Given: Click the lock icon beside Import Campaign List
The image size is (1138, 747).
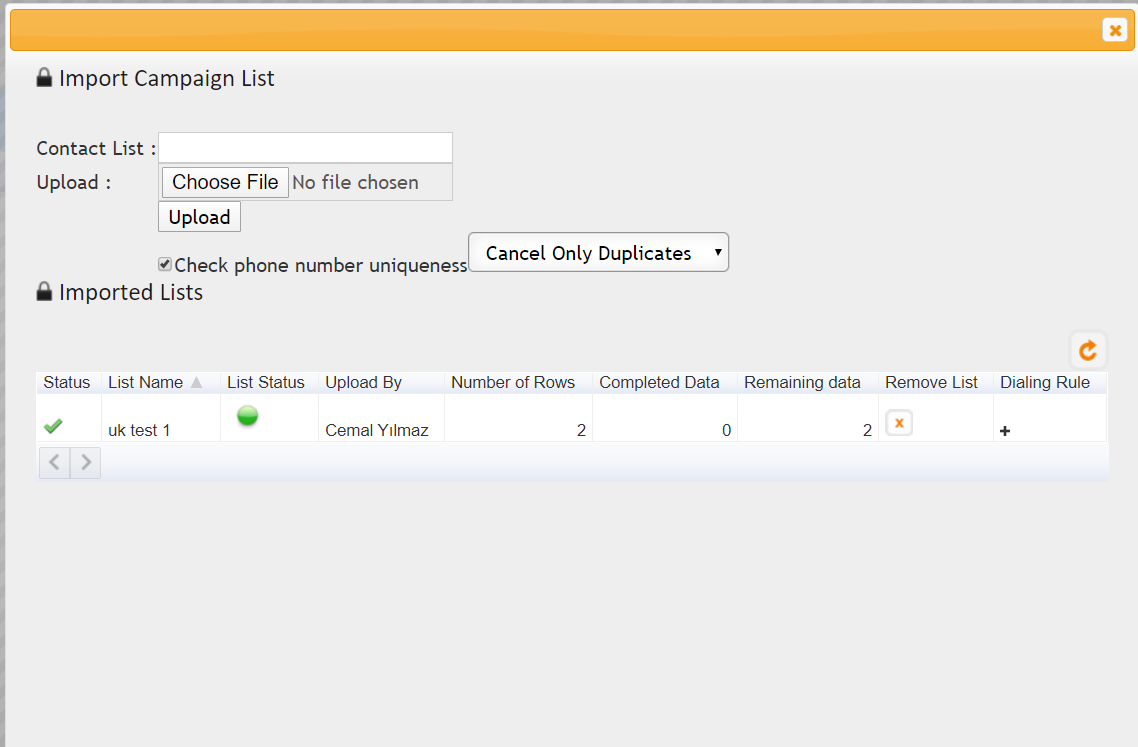Looking at the screenshot, I should (44, 78).
